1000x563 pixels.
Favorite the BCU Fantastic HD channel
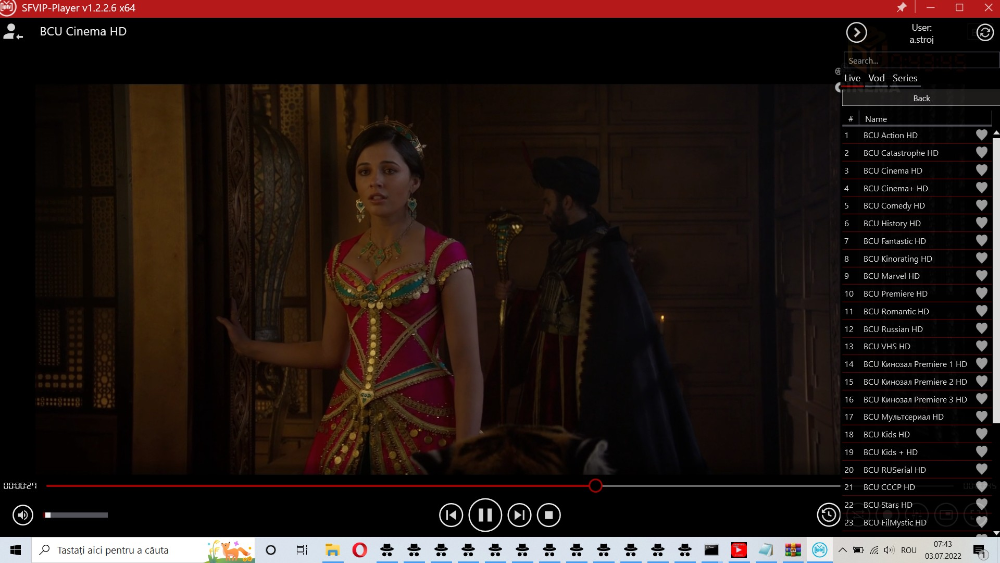[982, 241]
